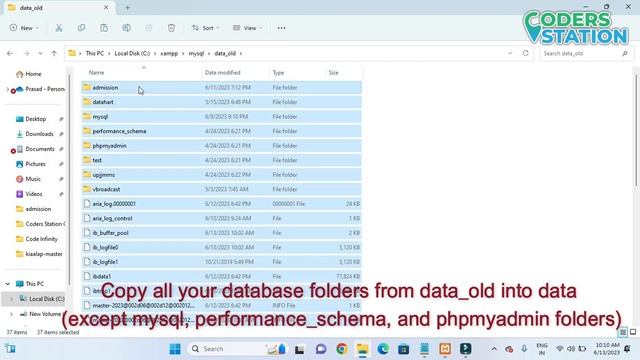
Task: Switch to large thumbnails view icon
Action: tap(633, 332)
